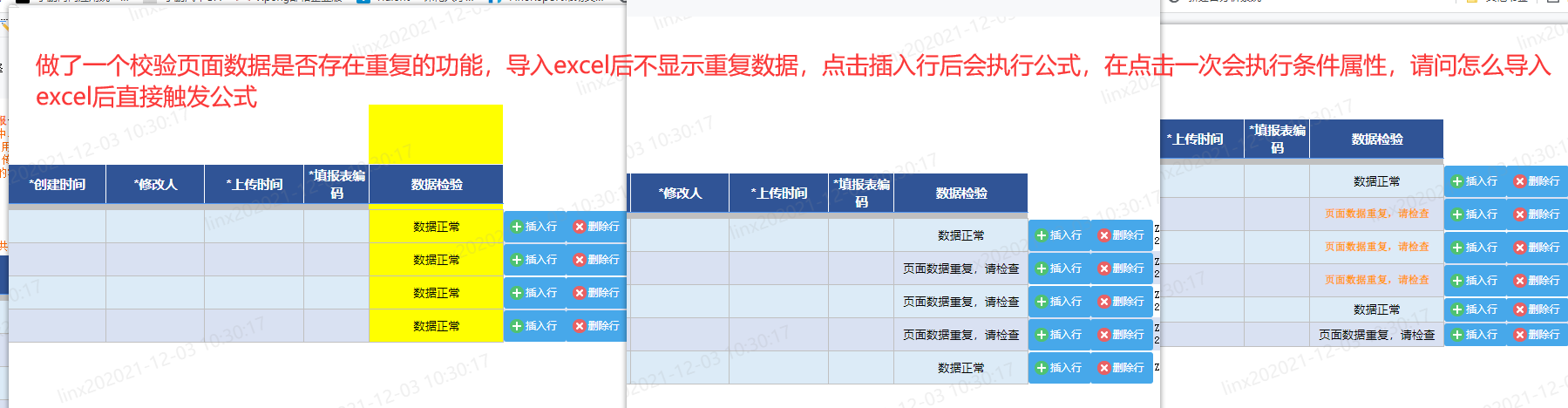The image size is (1568, 408).
Task: Select *修改人 column header in left table
Action: pyautogui.click(x=155, y=185)
